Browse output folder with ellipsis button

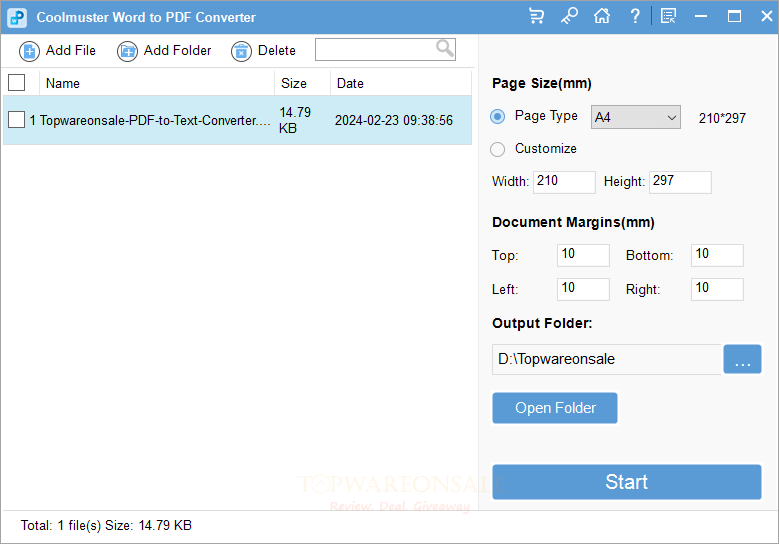pyautogui.click(x=742, y=359)
